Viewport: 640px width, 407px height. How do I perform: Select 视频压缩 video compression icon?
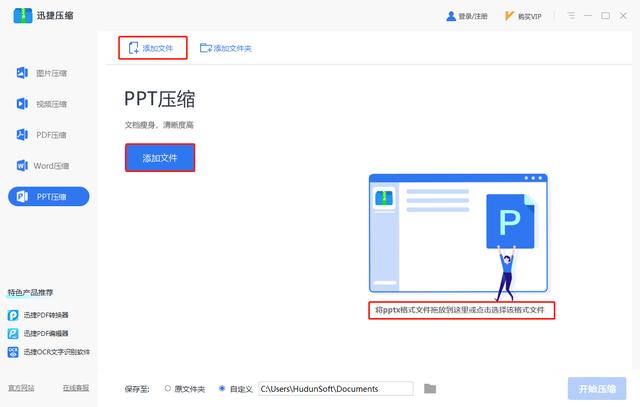coord(22,104)
